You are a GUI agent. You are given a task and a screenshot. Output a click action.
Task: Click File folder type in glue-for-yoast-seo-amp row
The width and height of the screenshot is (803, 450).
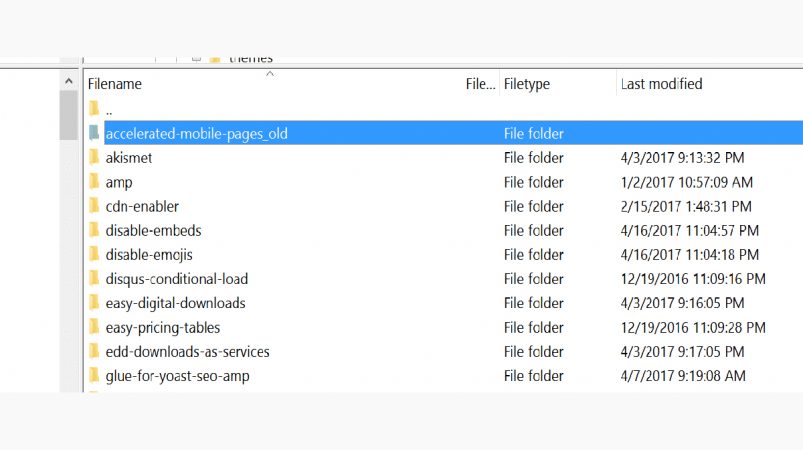(534, 376)
